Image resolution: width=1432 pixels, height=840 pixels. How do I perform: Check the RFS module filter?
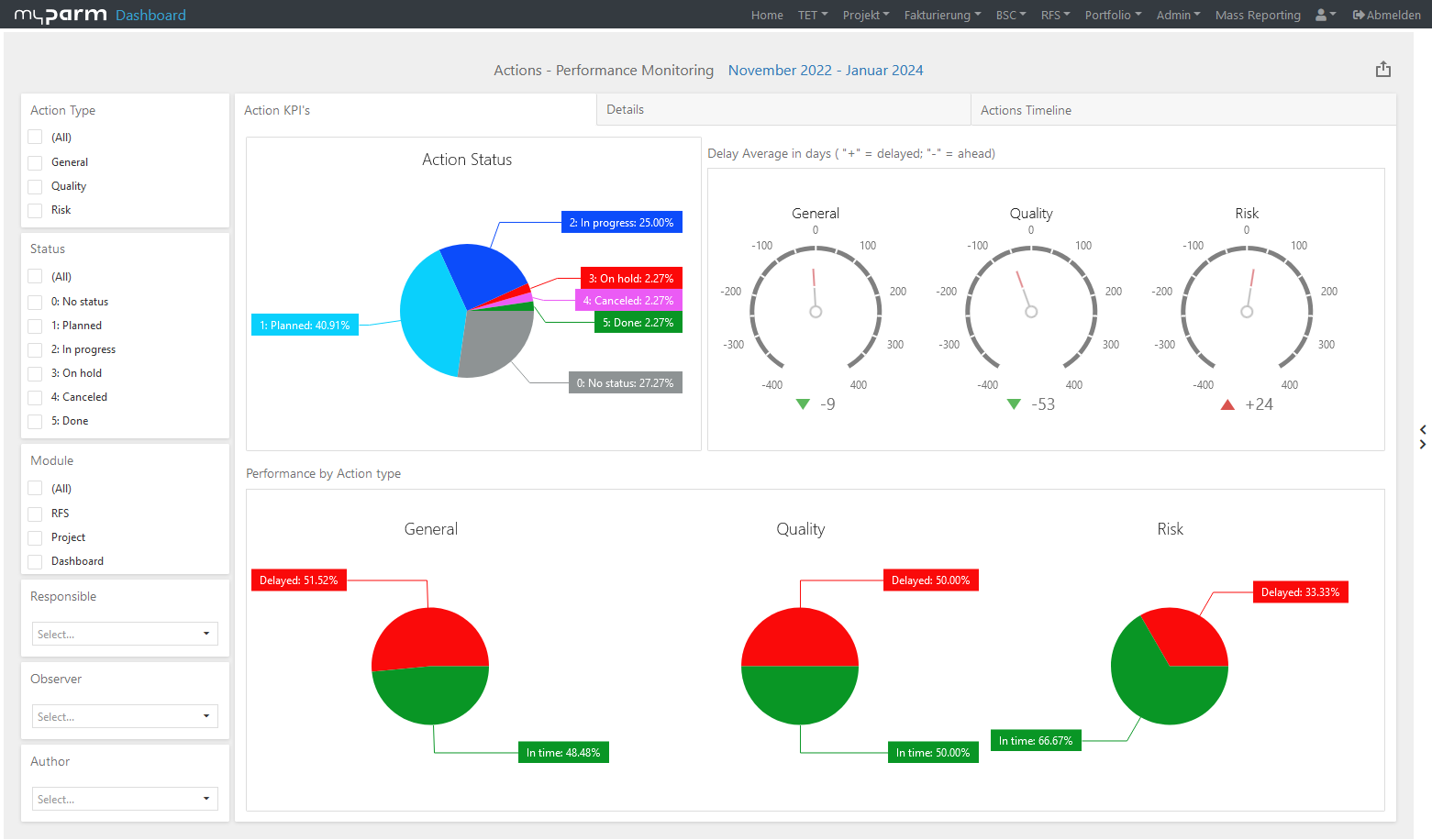(x=34, y=513)
